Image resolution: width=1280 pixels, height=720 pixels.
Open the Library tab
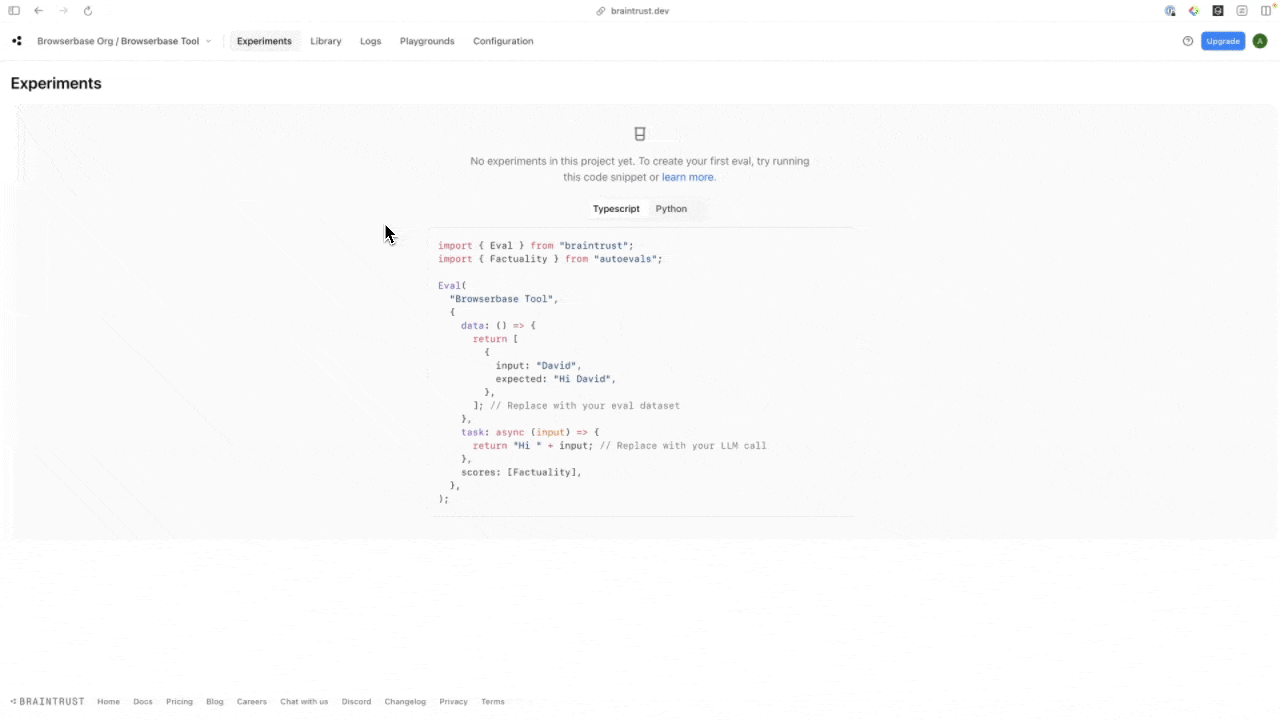click(326, 41)
